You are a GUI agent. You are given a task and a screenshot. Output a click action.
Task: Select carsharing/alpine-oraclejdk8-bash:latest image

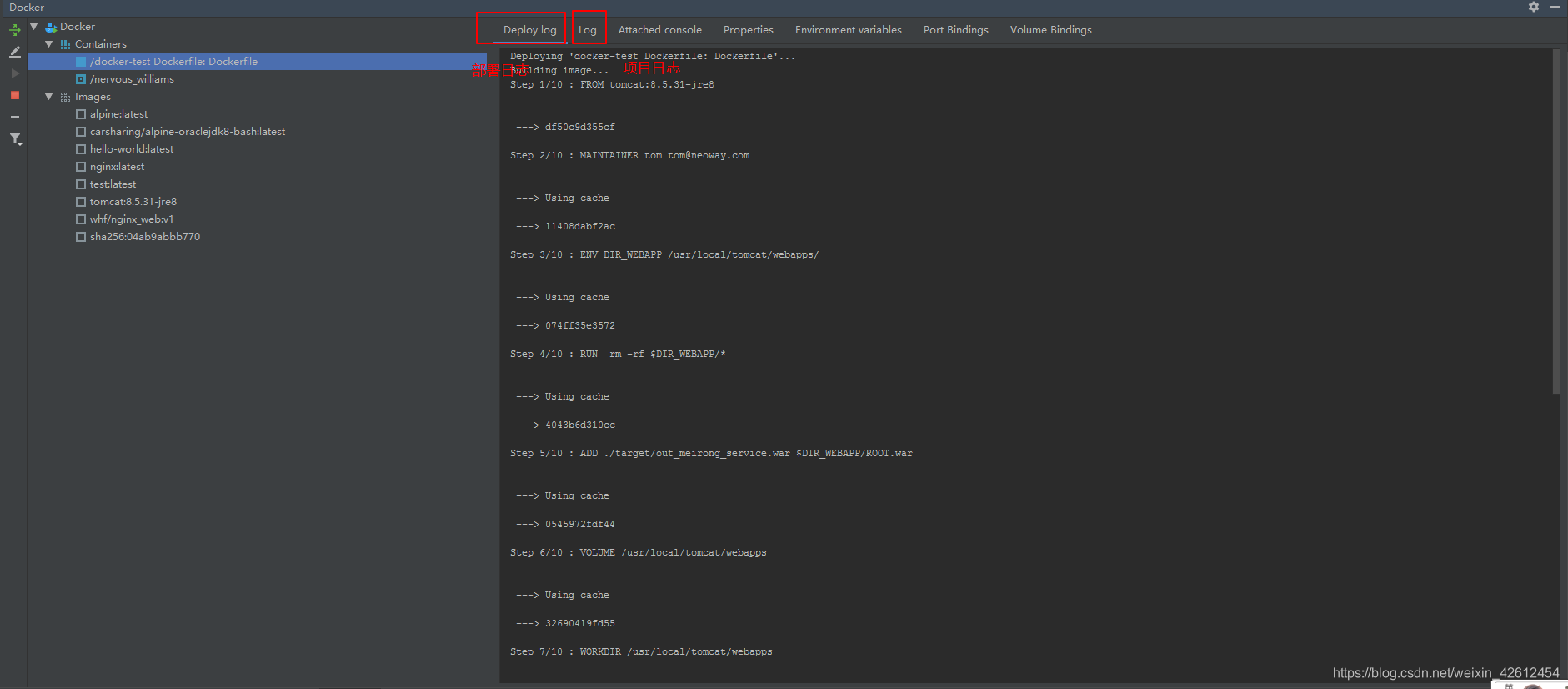coord(188,132)
